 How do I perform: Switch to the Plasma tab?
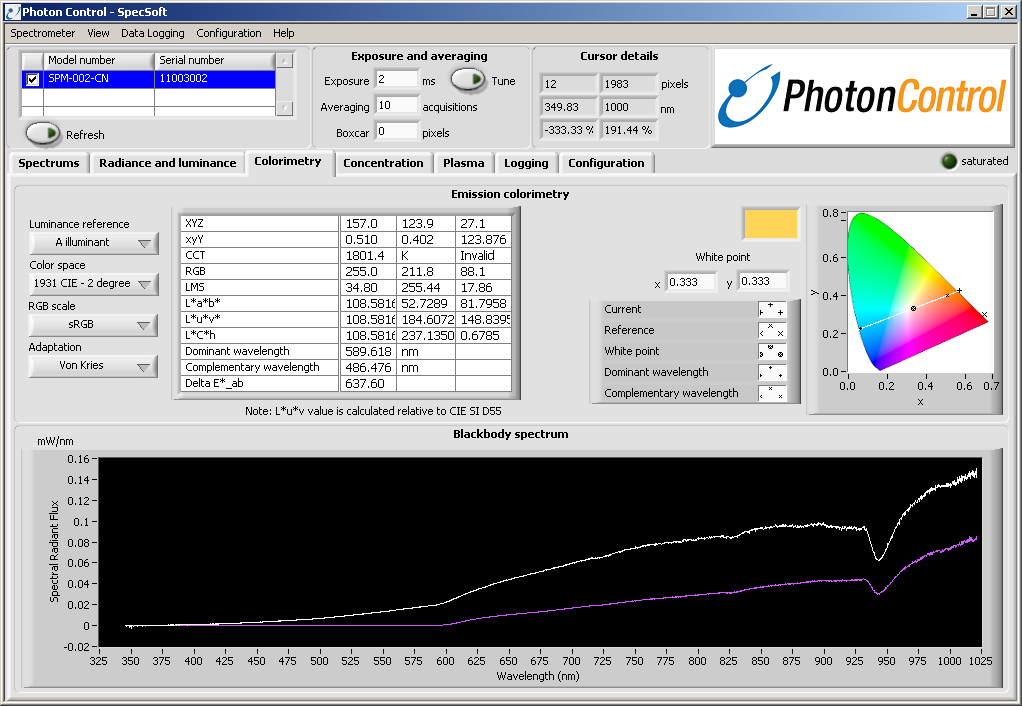[x=463, y=163]
